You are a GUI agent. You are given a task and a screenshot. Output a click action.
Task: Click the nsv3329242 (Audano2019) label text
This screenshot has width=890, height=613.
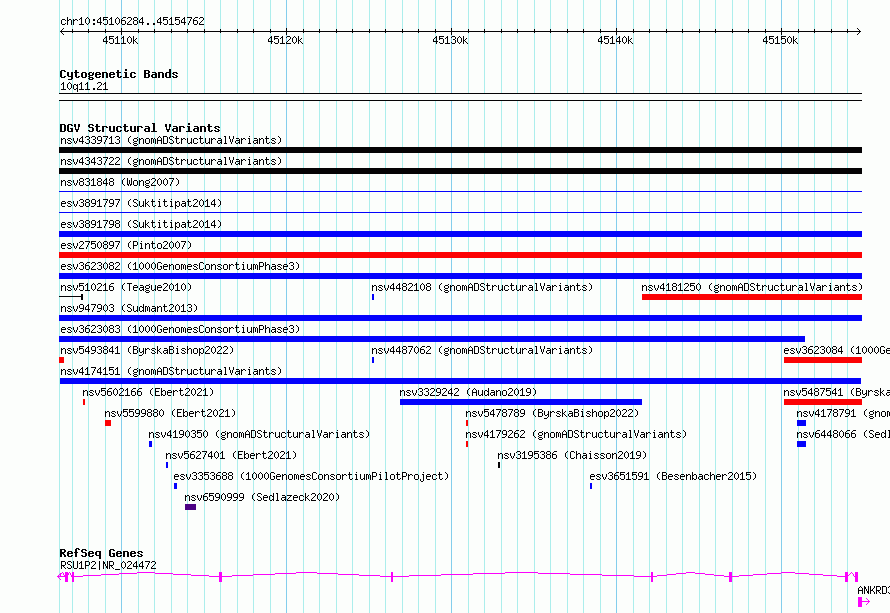click(468, 392)
